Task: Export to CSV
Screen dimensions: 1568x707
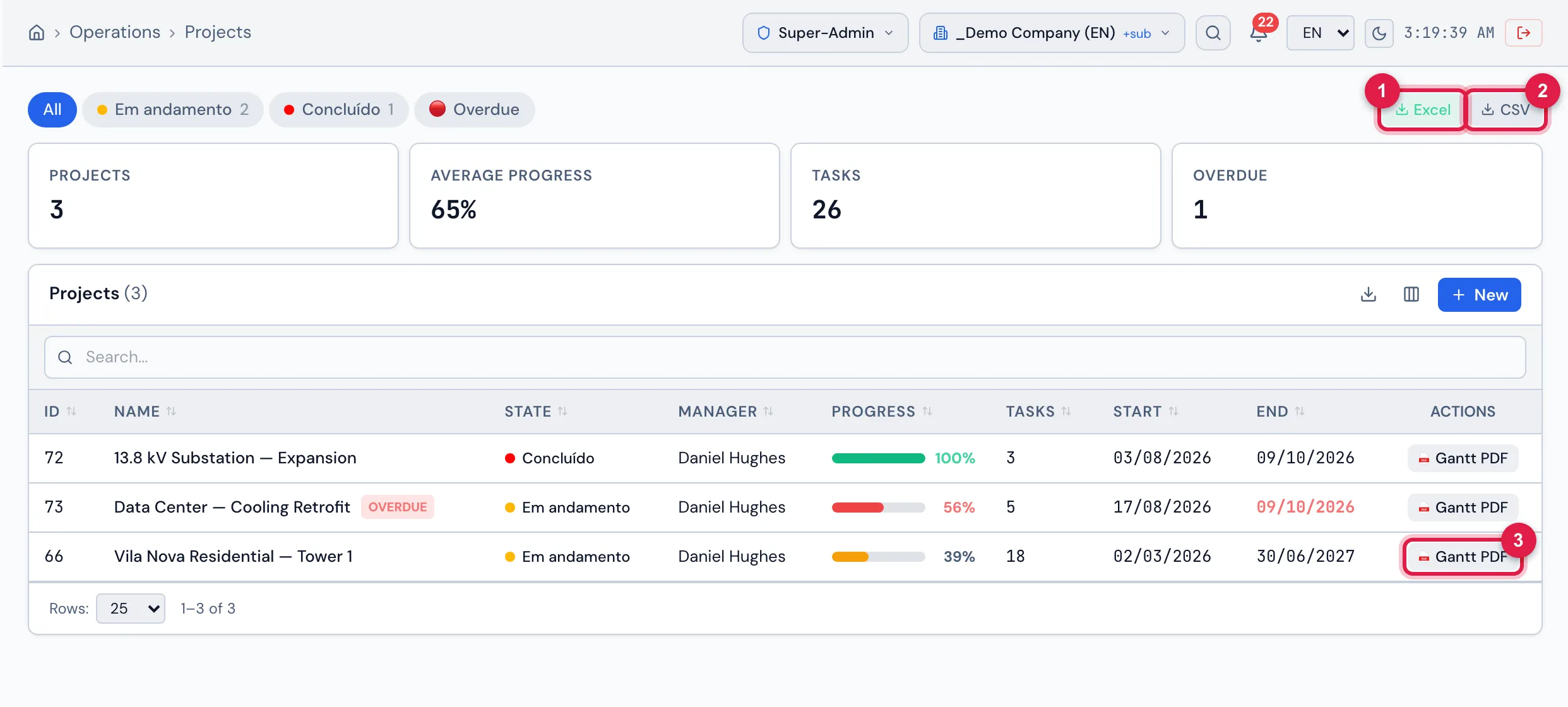Action: [1506, 110]
